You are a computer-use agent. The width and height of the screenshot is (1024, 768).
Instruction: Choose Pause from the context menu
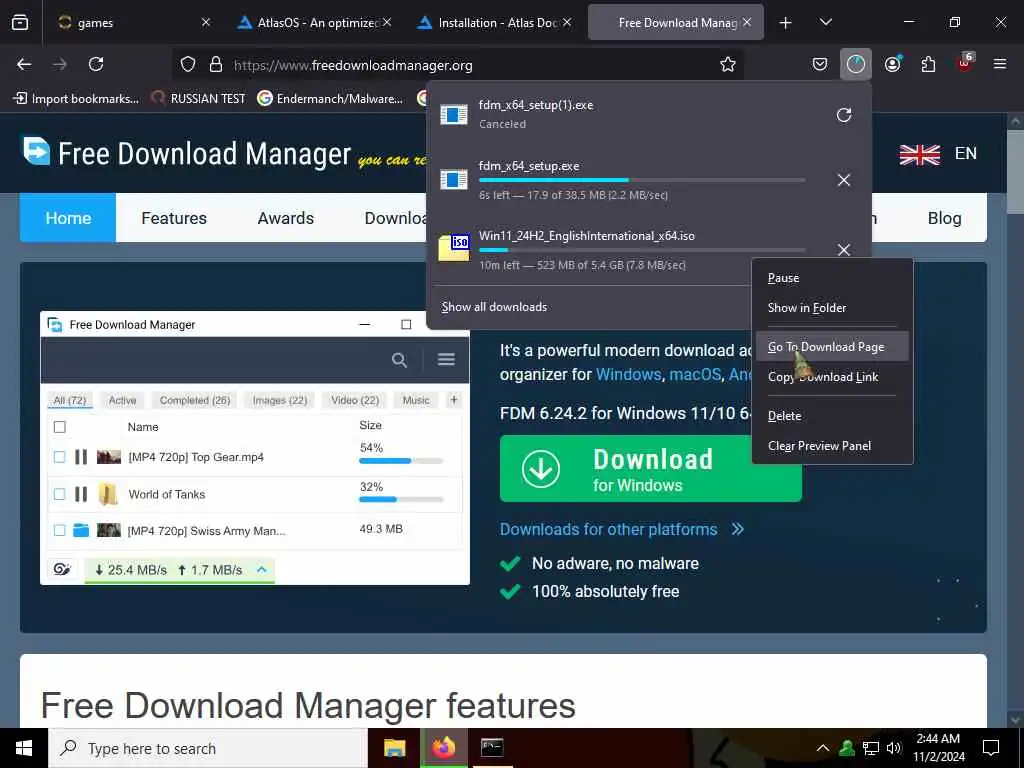click(832, 278)
